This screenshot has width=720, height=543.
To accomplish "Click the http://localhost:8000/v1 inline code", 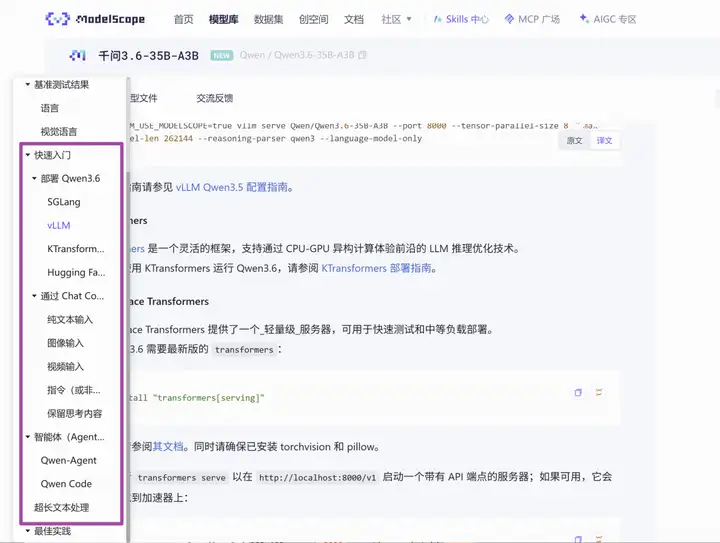I will coord(317,477).
